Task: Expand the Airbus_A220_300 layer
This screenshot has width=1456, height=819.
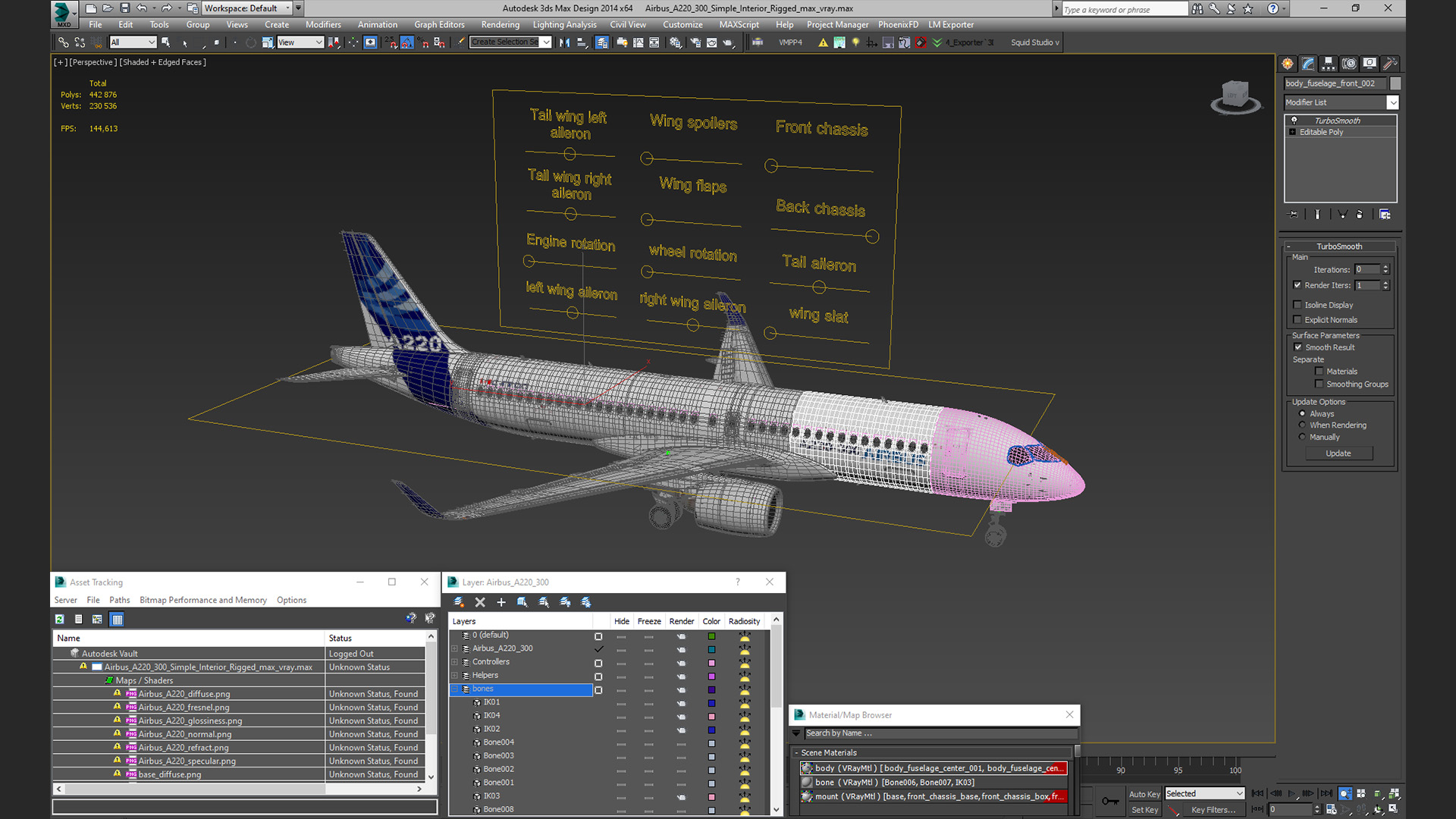Action: (455, 649)
